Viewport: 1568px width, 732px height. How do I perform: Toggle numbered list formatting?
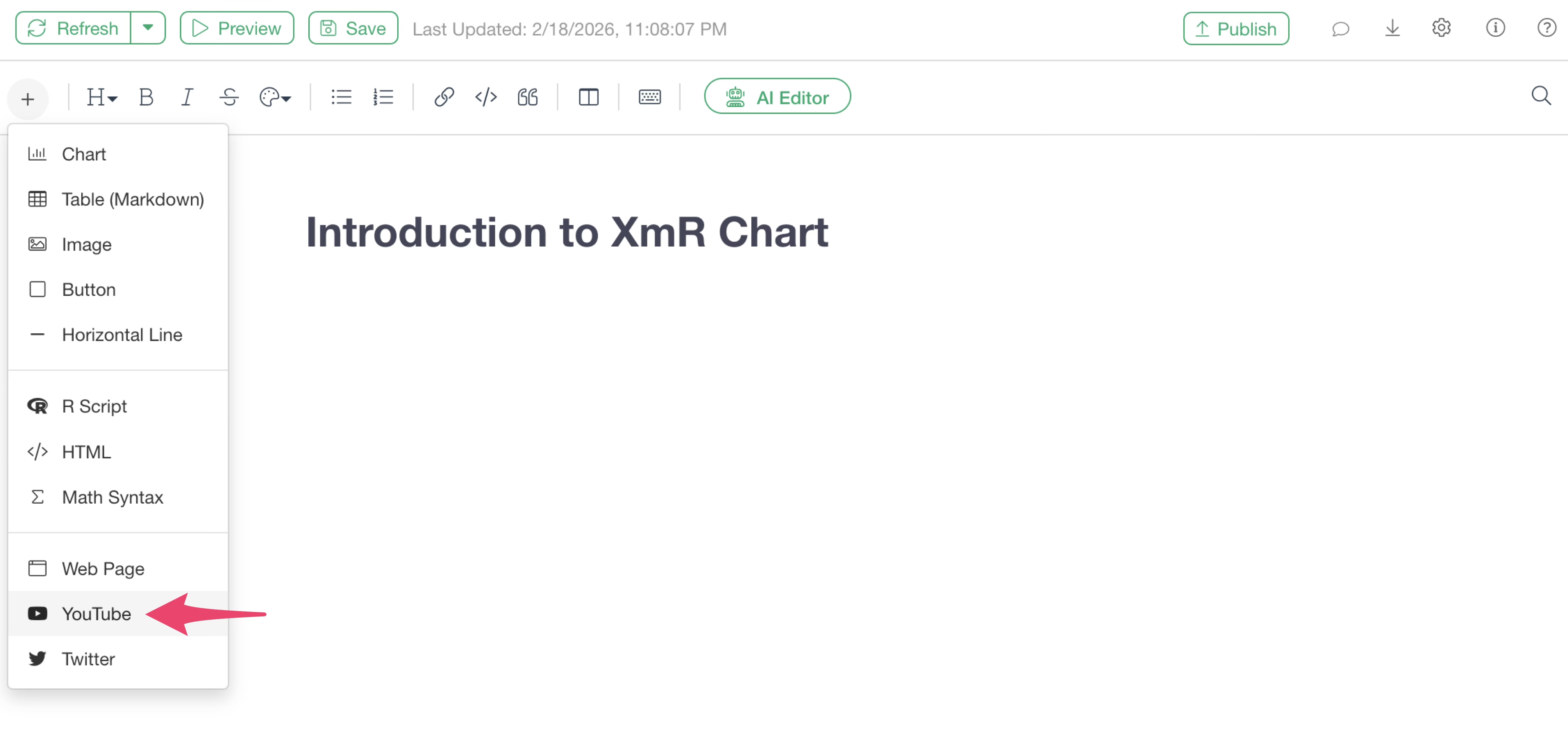(x=383, y=98)
